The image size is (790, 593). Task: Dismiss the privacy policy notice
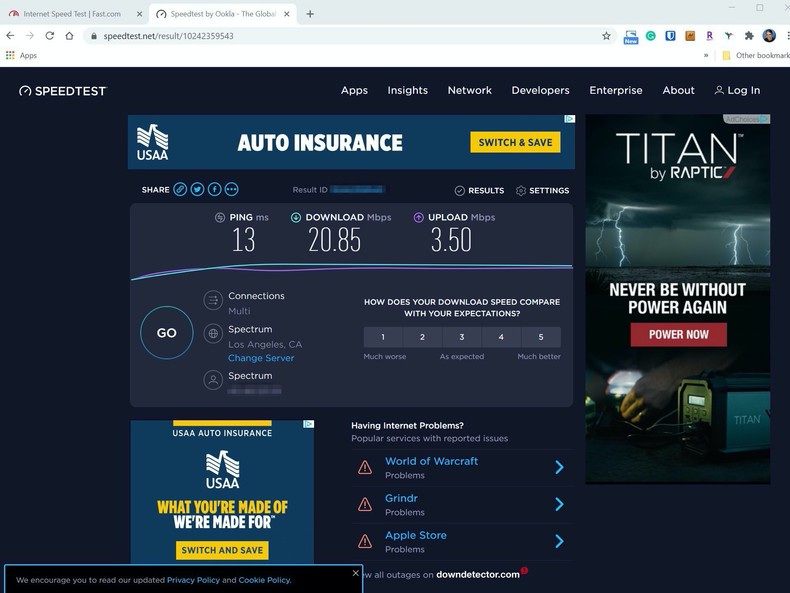pos(355,573)
